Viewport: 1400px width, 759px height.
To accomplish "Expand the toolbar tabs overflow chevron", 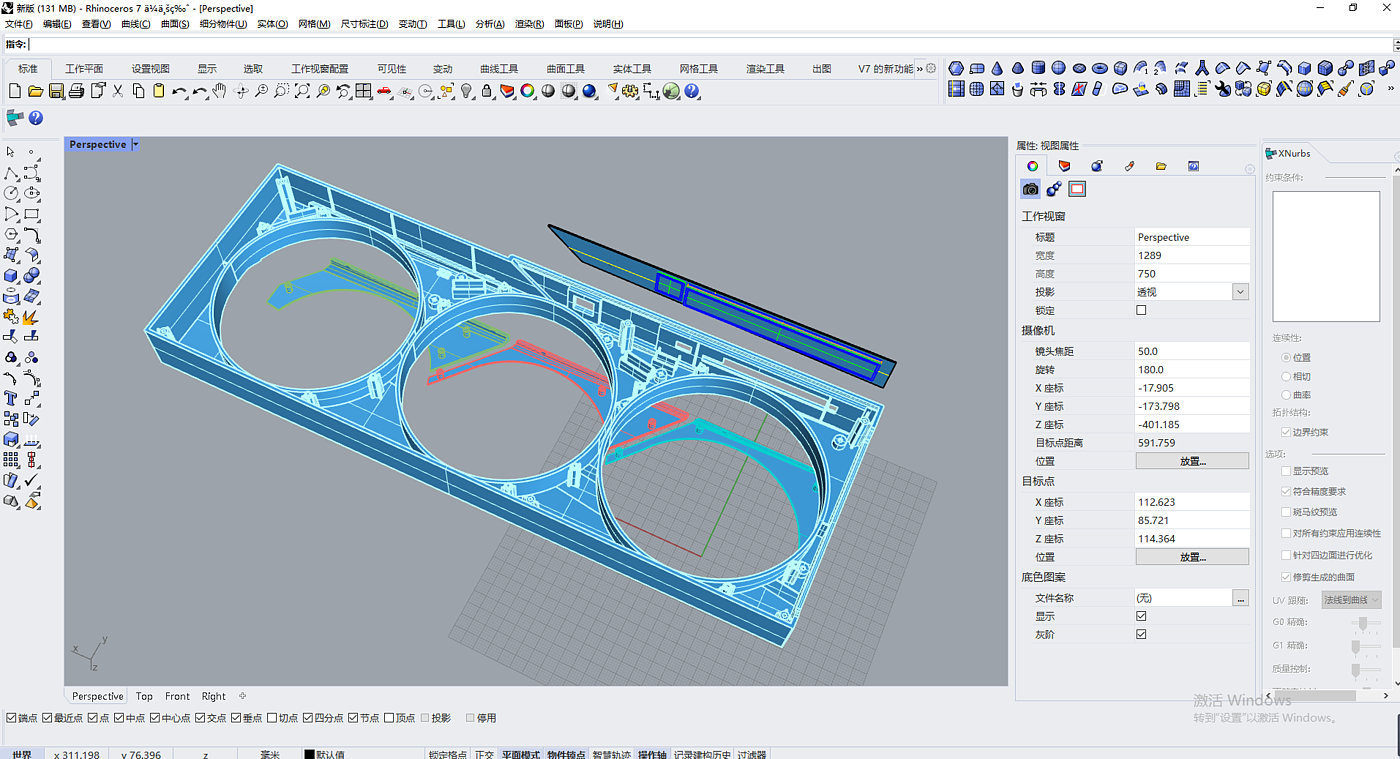I will pos(920,69).
